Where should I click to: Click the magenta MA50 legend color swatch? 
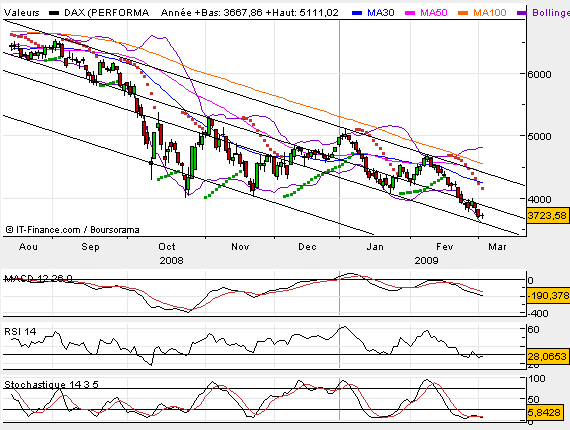pyautogui.click(x=409, y=13)
